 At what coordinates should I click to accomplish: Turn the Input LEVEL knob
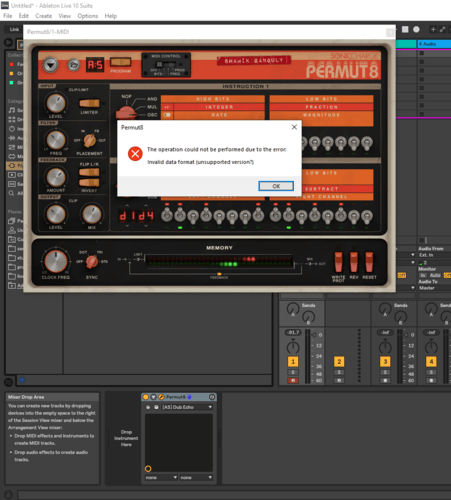pos(56,103)
